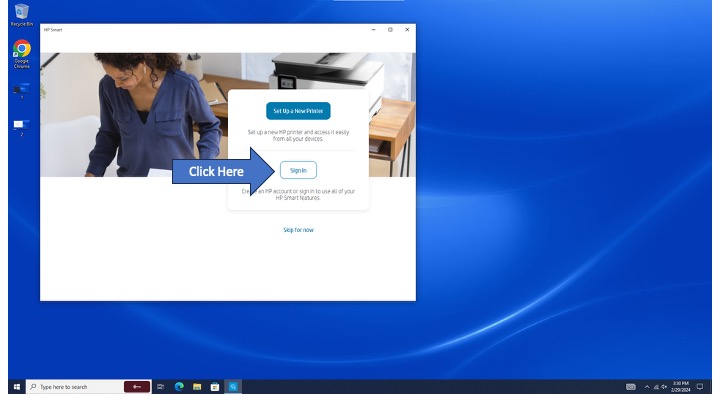Open the touch keyboard tray icon
Screen dimensions: 720x405
(x=631, y=387)
